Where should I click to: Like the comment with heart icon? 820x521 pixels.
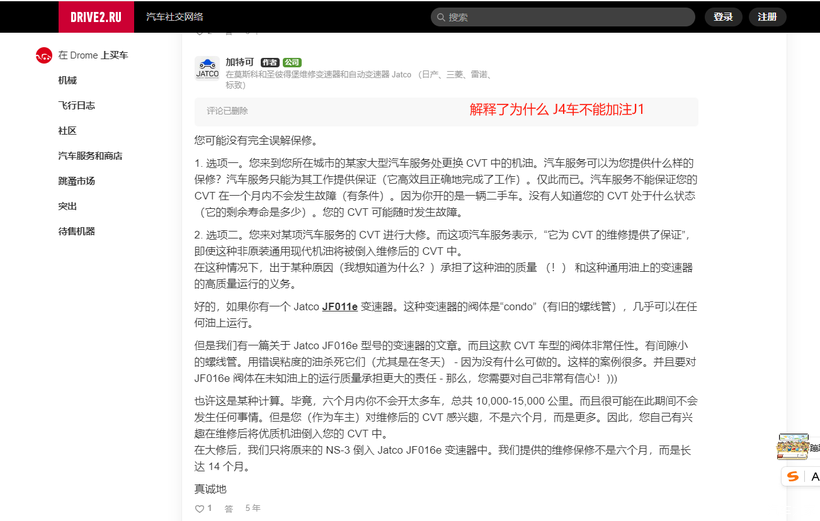tap(199, 508)
